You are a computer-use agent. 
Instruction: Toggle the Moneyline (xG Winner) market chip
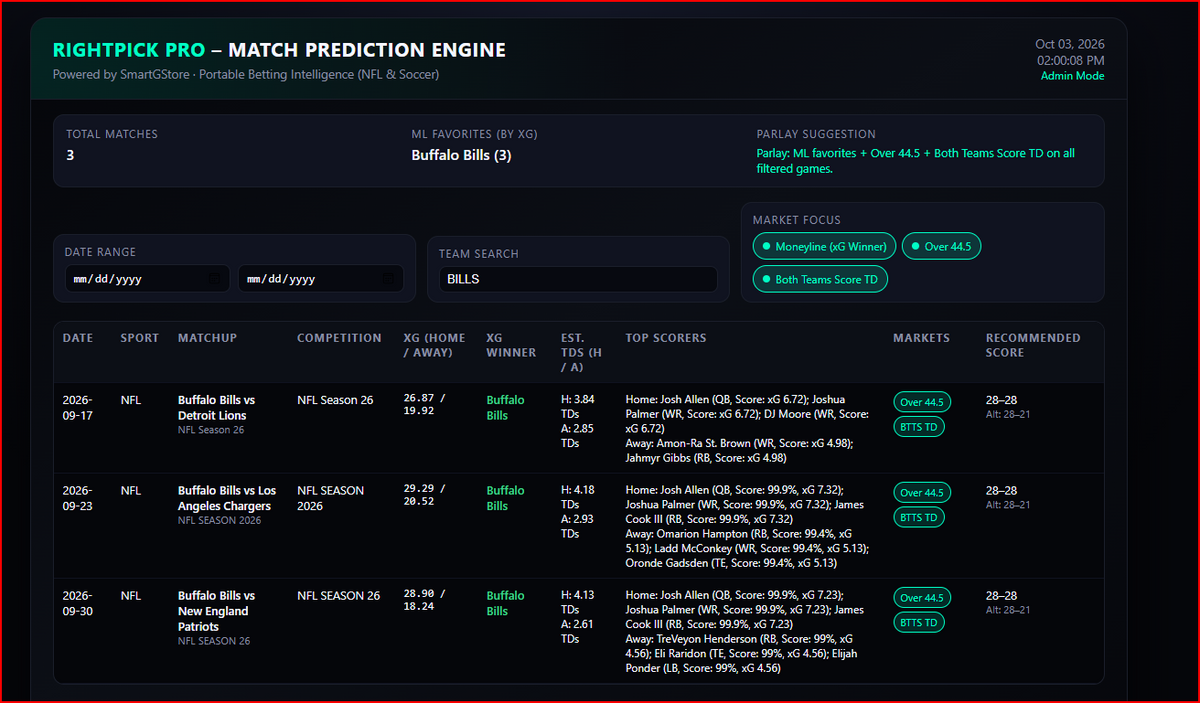pyautogui.click(x=825, y=246)
